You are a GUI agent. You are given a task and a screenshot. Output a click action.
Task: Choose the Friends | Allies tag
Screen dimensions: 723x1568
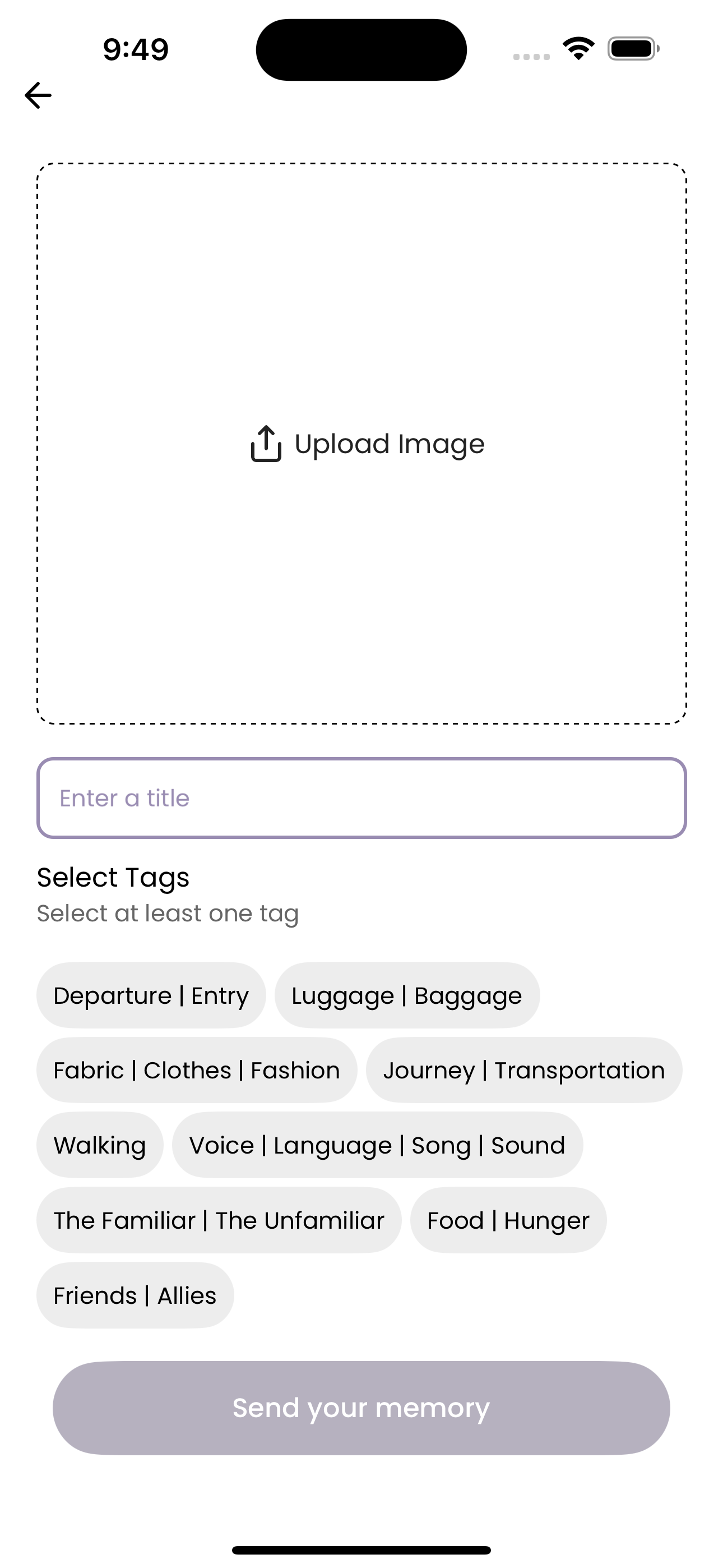(x=135, y=1295)
